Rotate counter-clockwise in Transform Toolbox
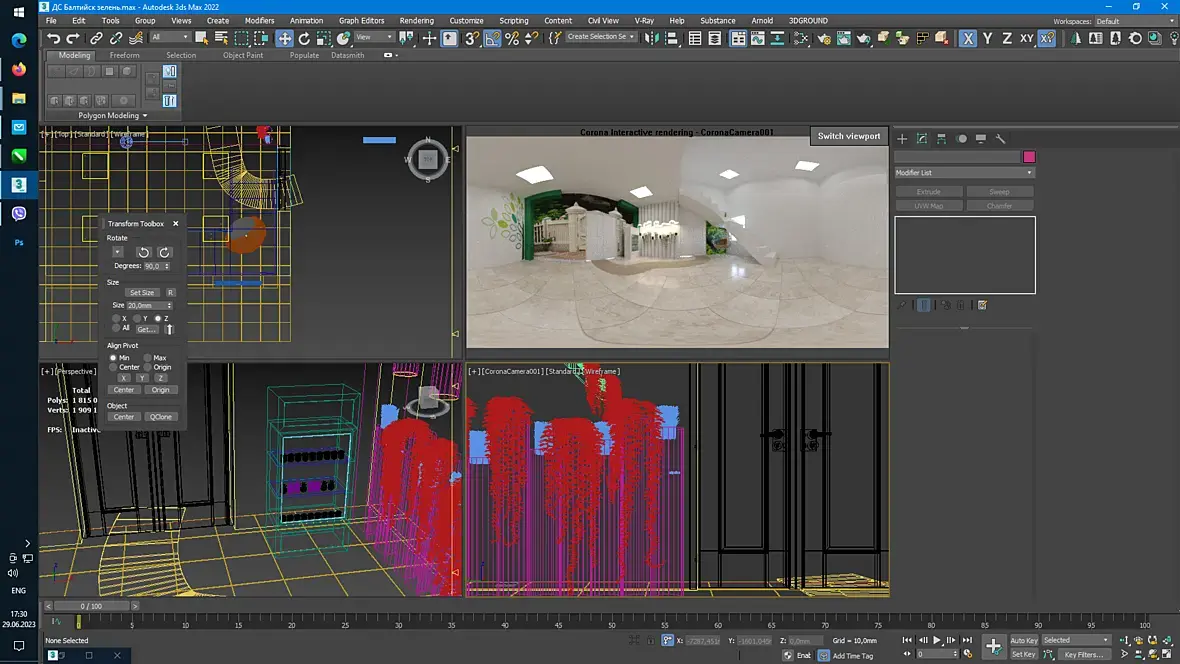 coord(143,253)
